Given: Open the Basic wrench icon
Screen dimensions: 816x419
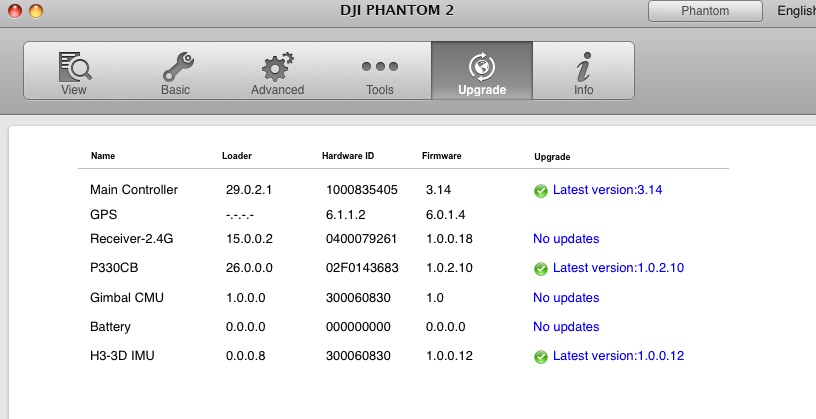Looking at the screenshot, I should click(x=177, y=67).
